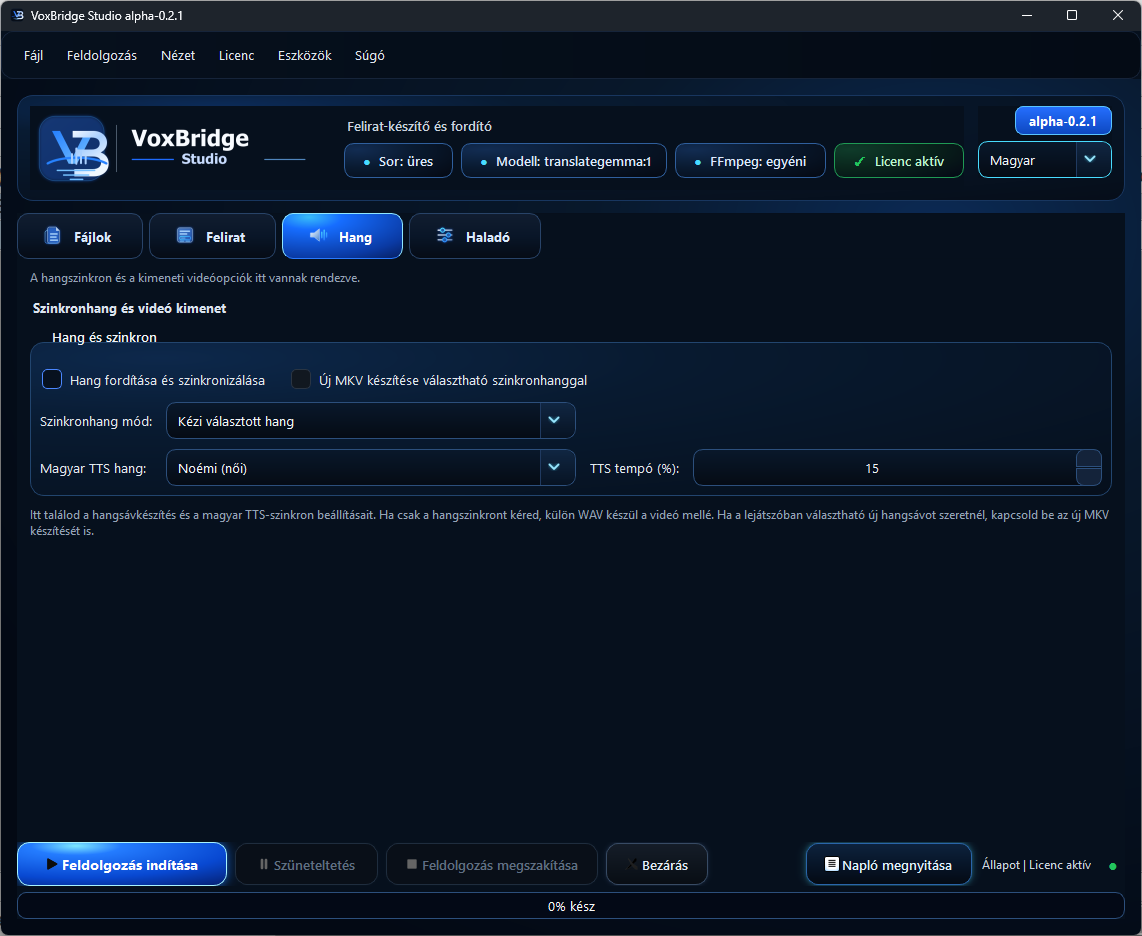Click the FFmpeg: egyéni status pill
Screen dimensions: 1142x936
pyautogui.click(x=750, y=161)
